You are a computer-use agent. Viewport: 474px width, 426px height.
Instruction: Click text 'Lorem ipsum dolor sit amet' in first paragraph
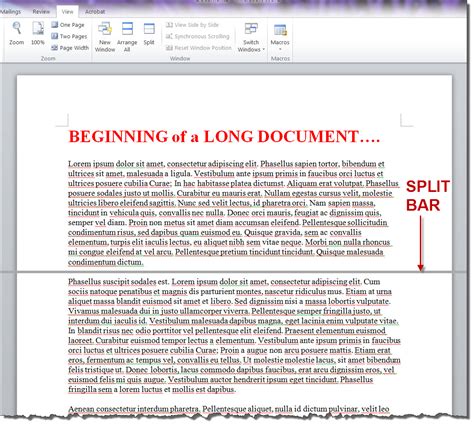116,164
